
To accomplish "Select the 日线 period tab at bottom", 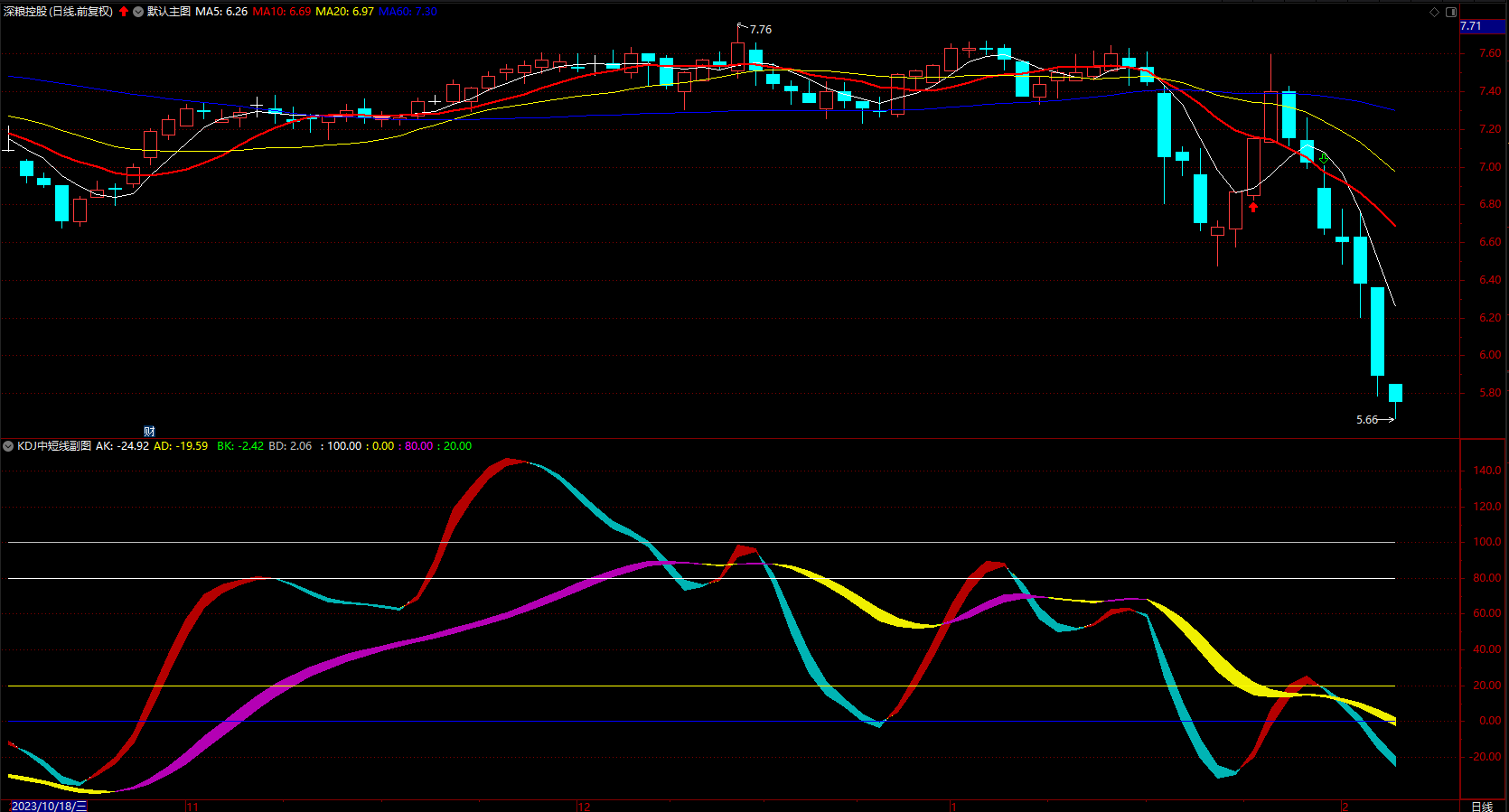I will (1482, 807).
